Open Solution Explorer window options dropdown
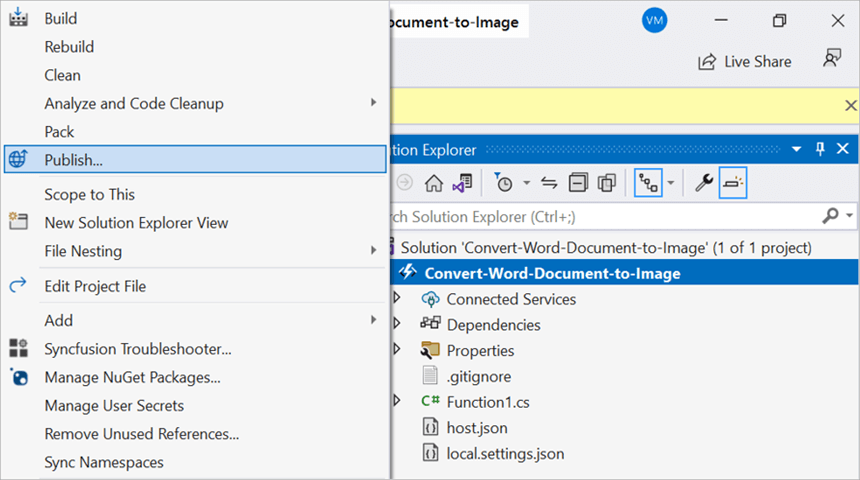This screenshot has width=860, height=480. (796, 149)
